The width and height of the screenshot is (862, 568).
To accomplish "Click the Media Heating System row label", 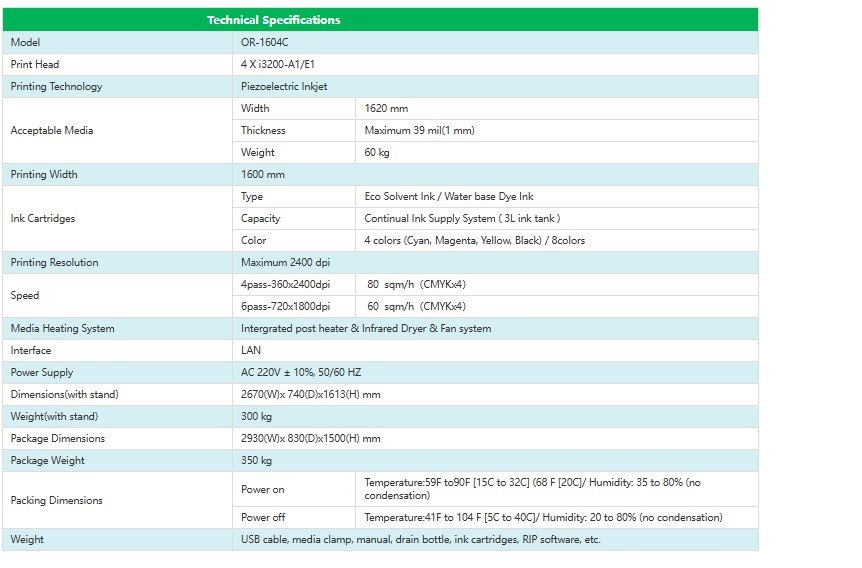I will coord(62,328).
